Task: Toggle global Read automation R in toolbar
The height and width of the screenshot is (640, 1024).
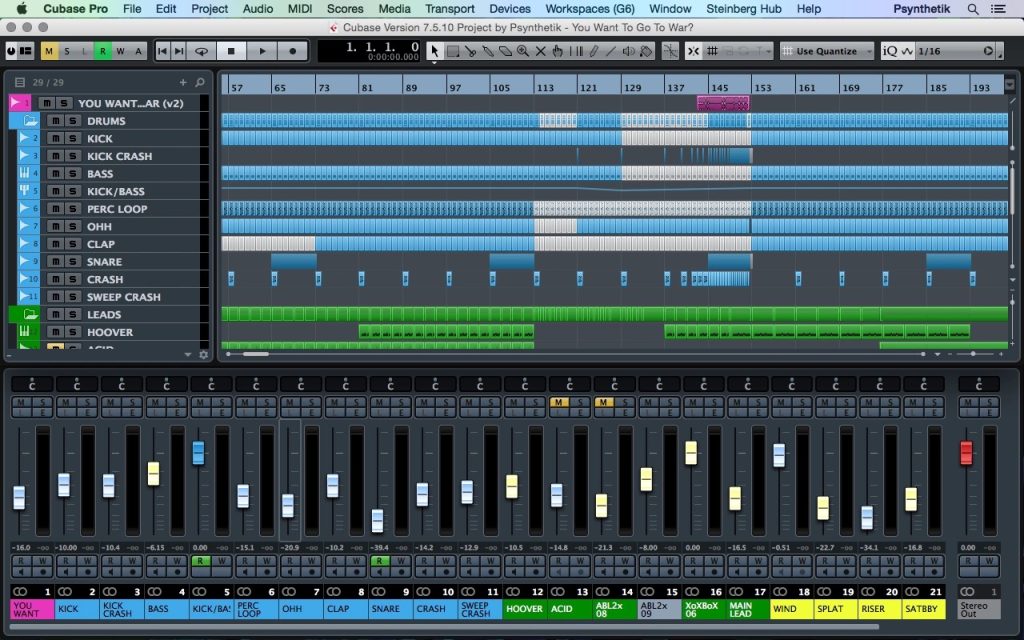Action: point(103,51)
